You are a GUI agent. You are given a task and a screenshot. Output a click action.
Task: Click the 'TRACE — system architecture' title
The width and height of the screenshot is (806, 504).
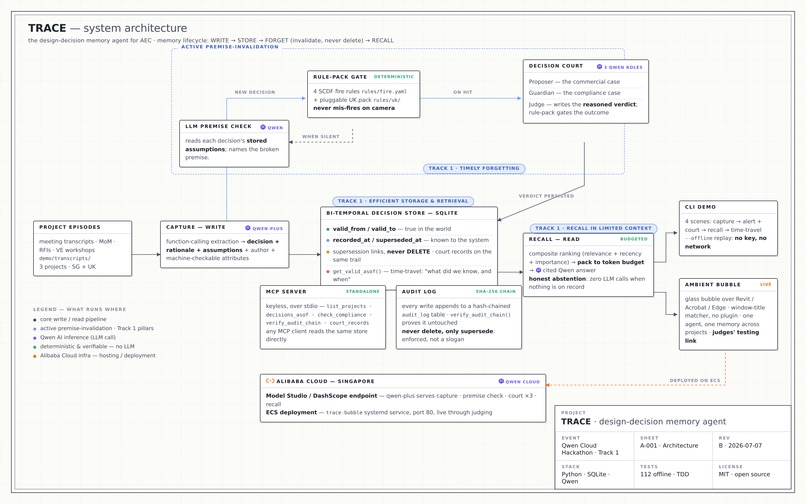pos(107,28)
